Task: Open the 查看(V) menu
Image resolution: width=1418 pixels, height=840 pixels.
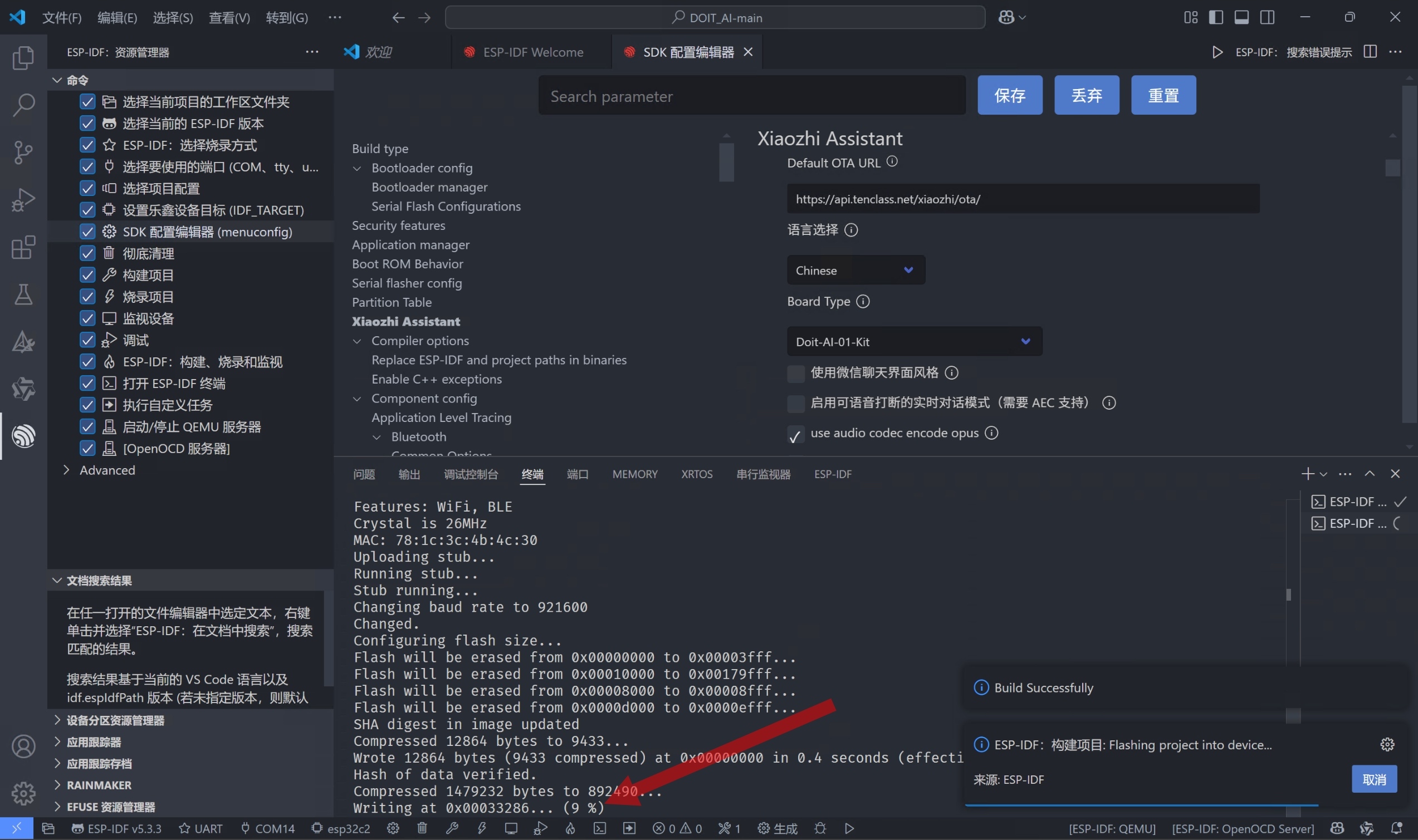Action: click(x=229, y=18)
